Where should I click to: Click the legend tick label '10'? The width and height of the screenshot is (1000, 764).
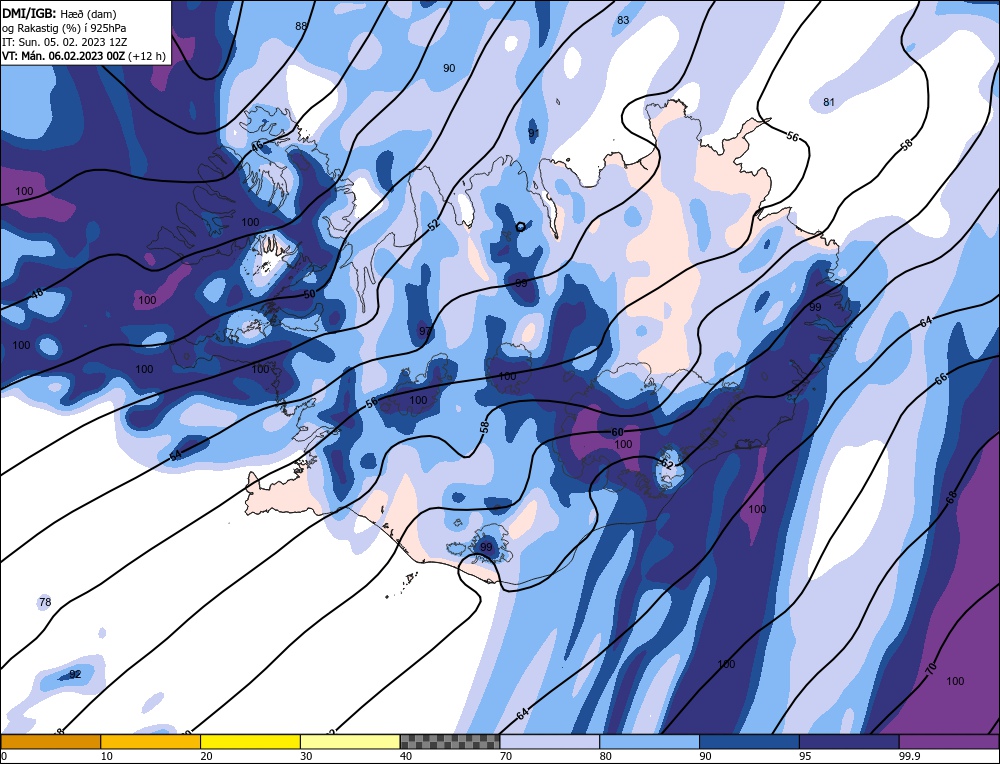(107, 756)
